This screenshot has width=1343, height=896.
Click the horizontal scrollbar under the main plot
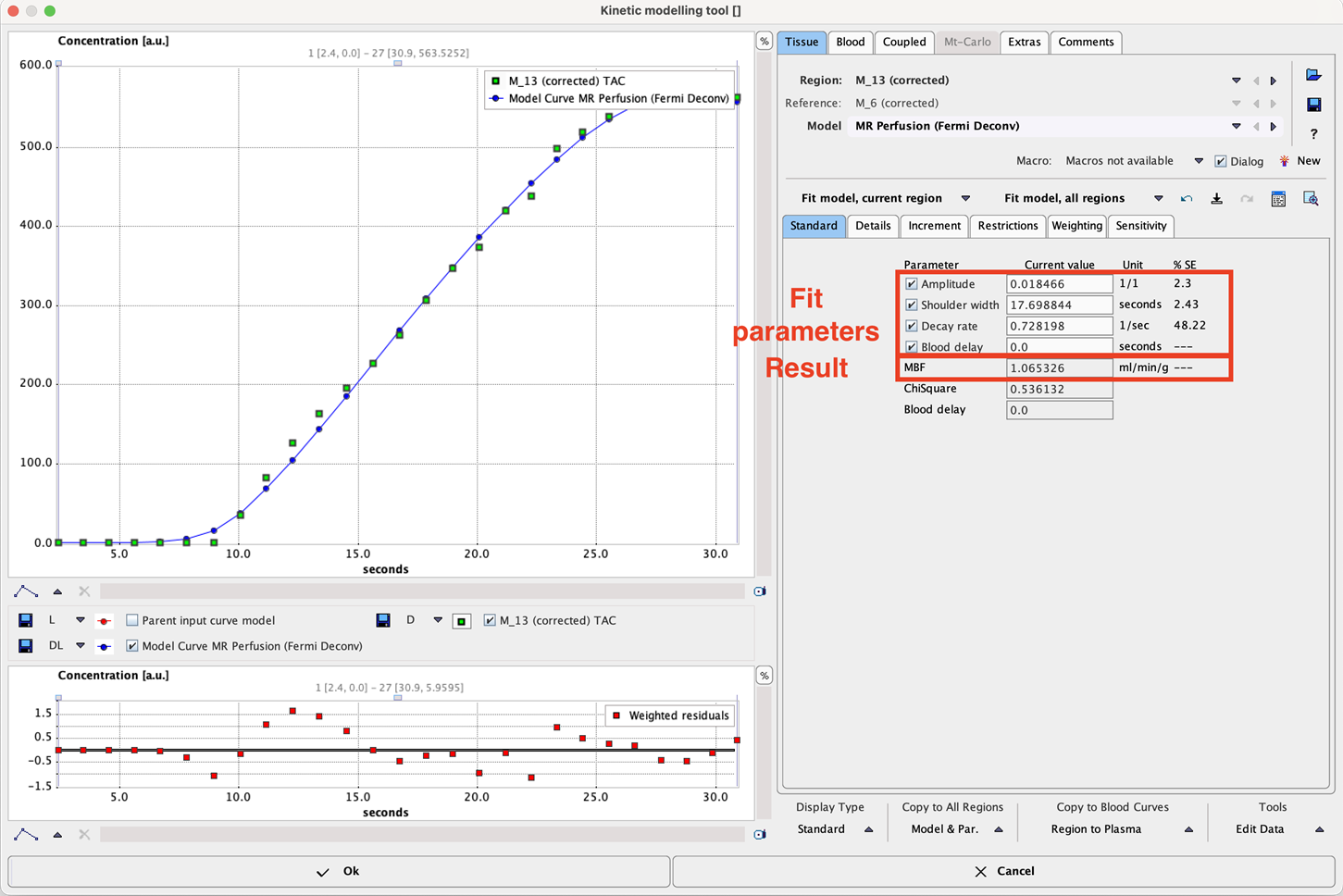[422, 591]
